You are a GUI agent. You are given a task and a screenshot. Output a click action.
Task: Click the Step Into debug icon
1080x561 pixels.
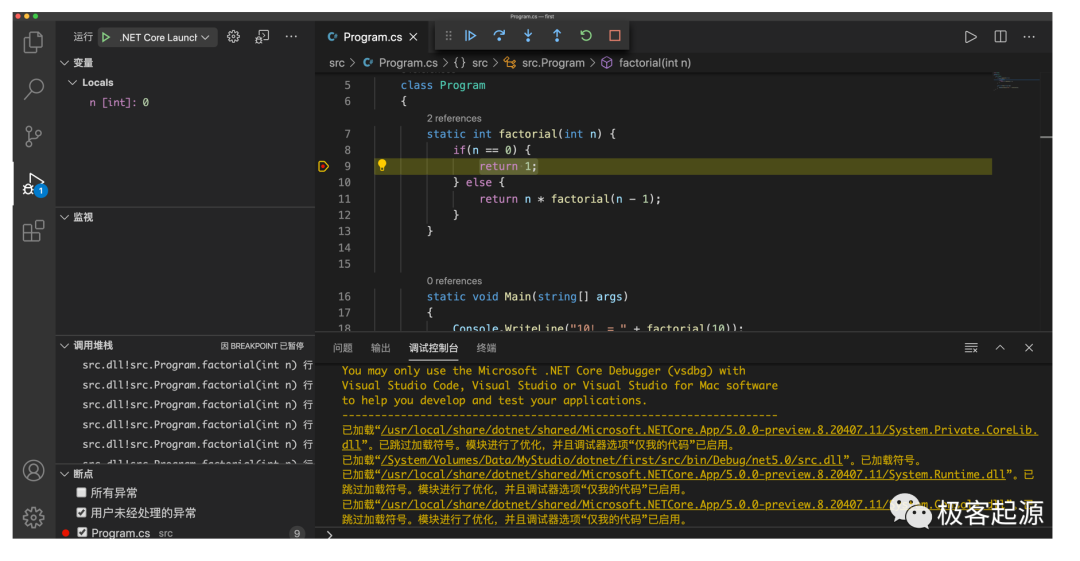pos(528,36)
